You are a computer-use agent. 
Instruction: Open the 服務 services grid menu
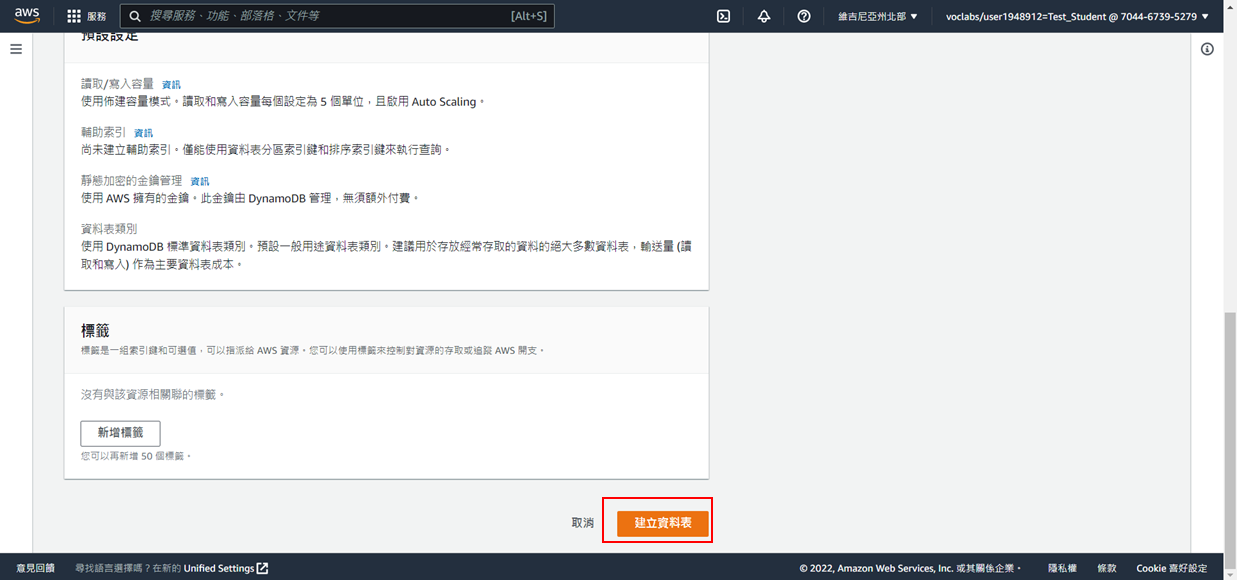(x=86, y=16)
